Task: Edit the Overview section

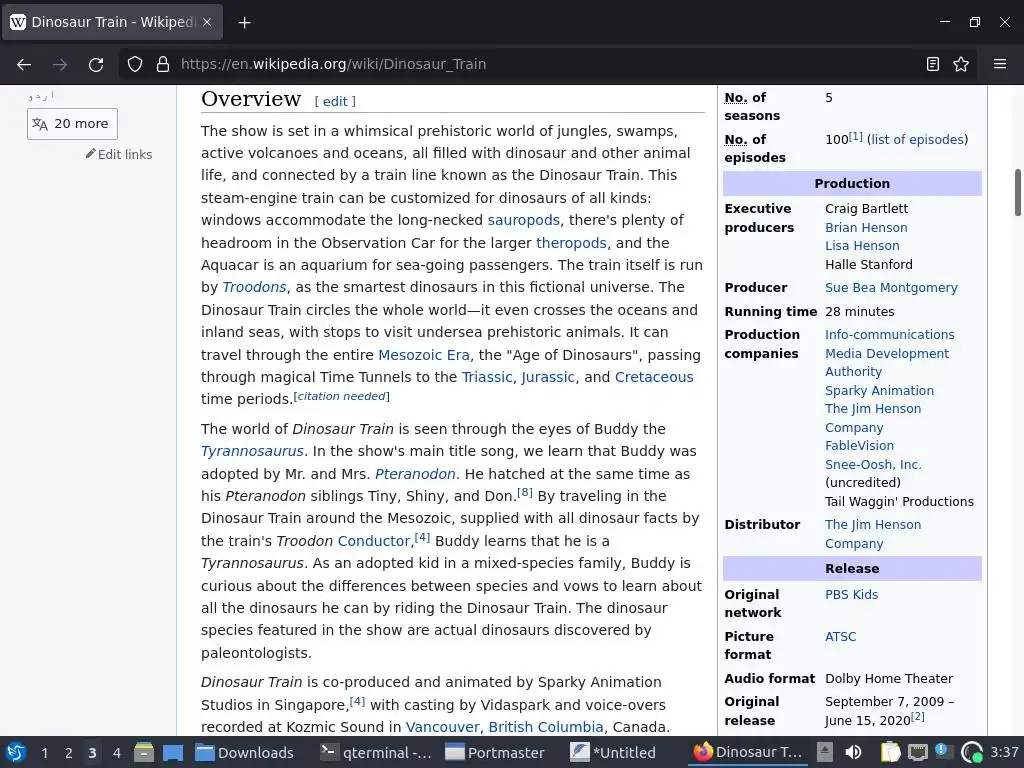Action: 335,101
